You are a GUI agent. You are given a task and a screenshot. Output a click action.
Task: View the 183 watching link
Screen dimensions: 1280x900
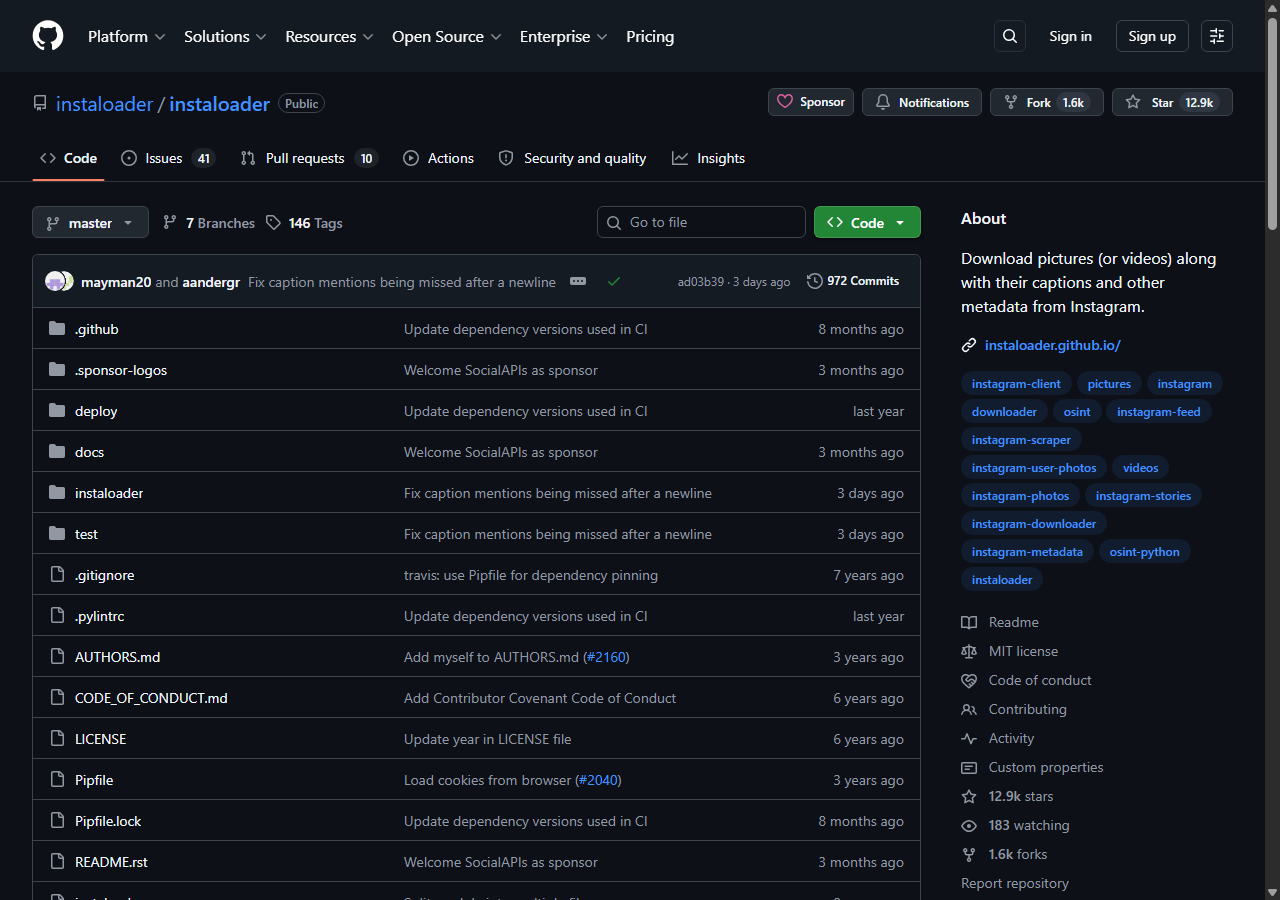click(1015, 825)
